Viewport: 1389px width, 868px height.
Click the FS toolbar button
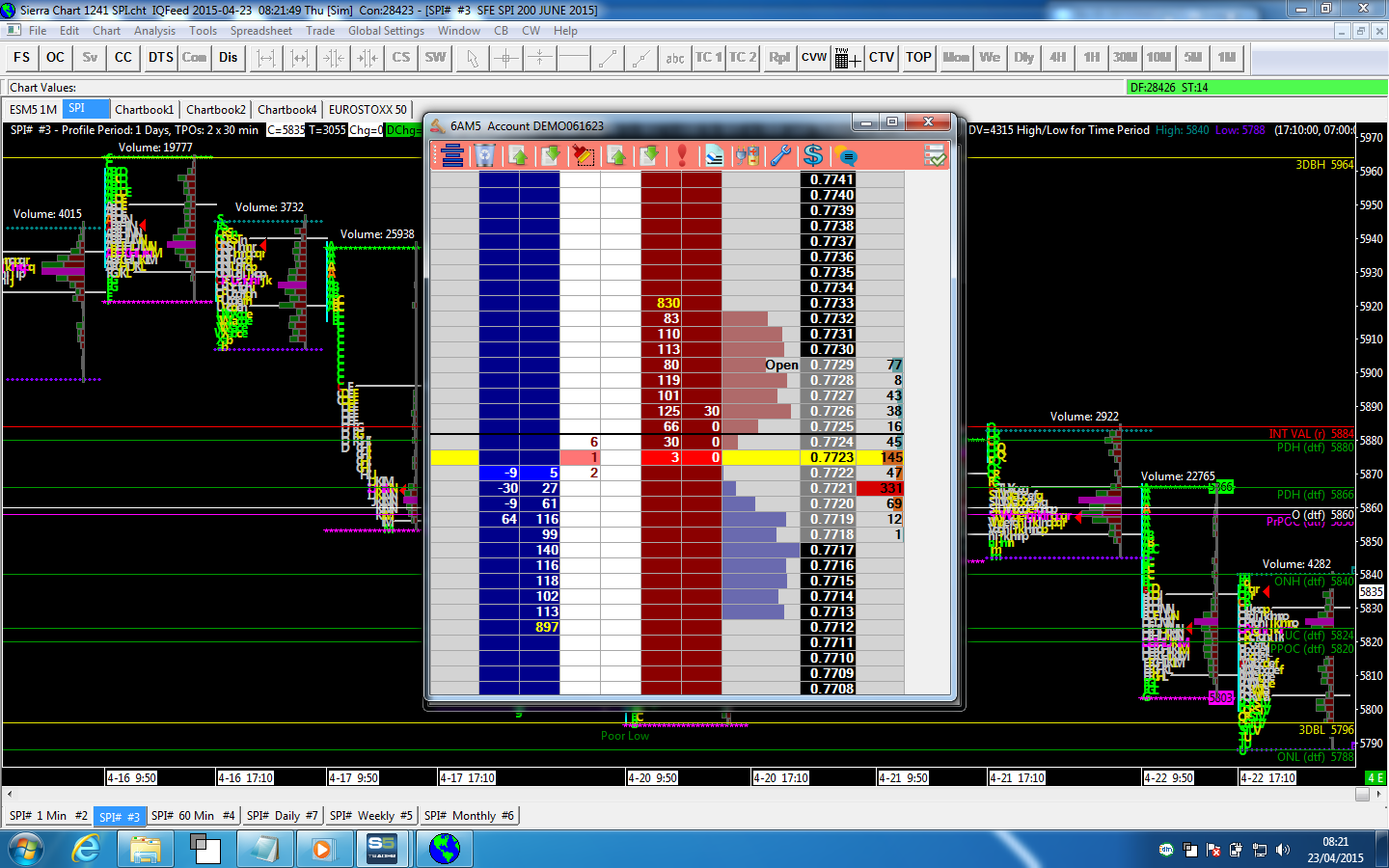click(22, 58)
